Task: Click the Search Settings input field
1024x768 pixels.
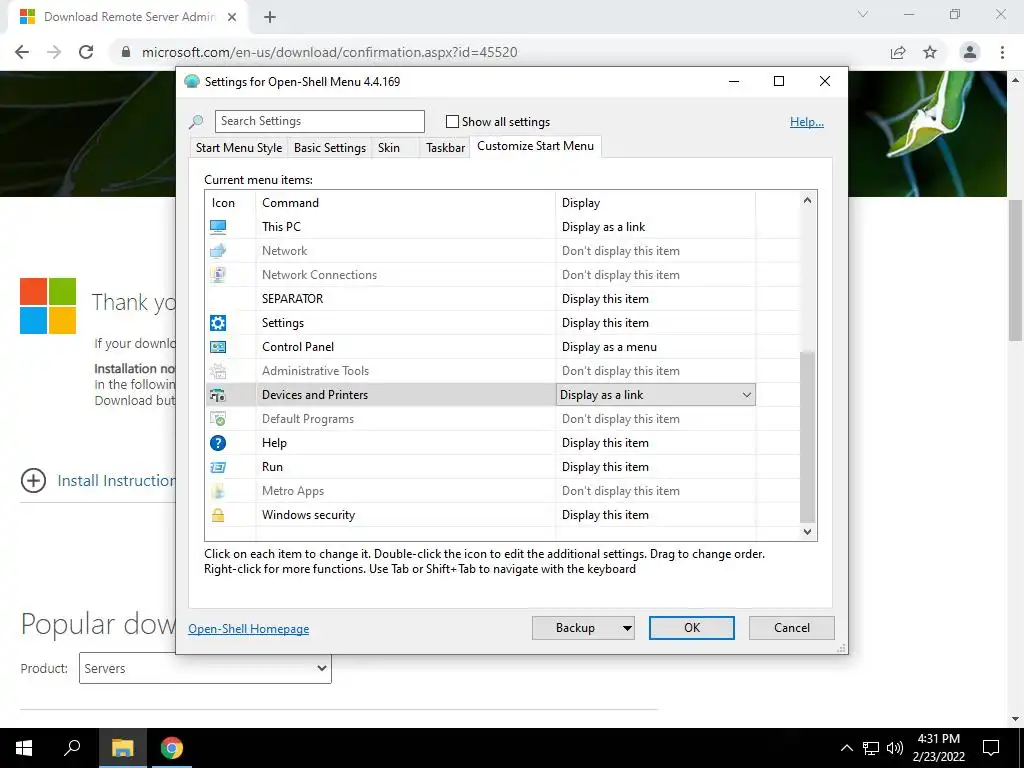Action: click(319, 121)
